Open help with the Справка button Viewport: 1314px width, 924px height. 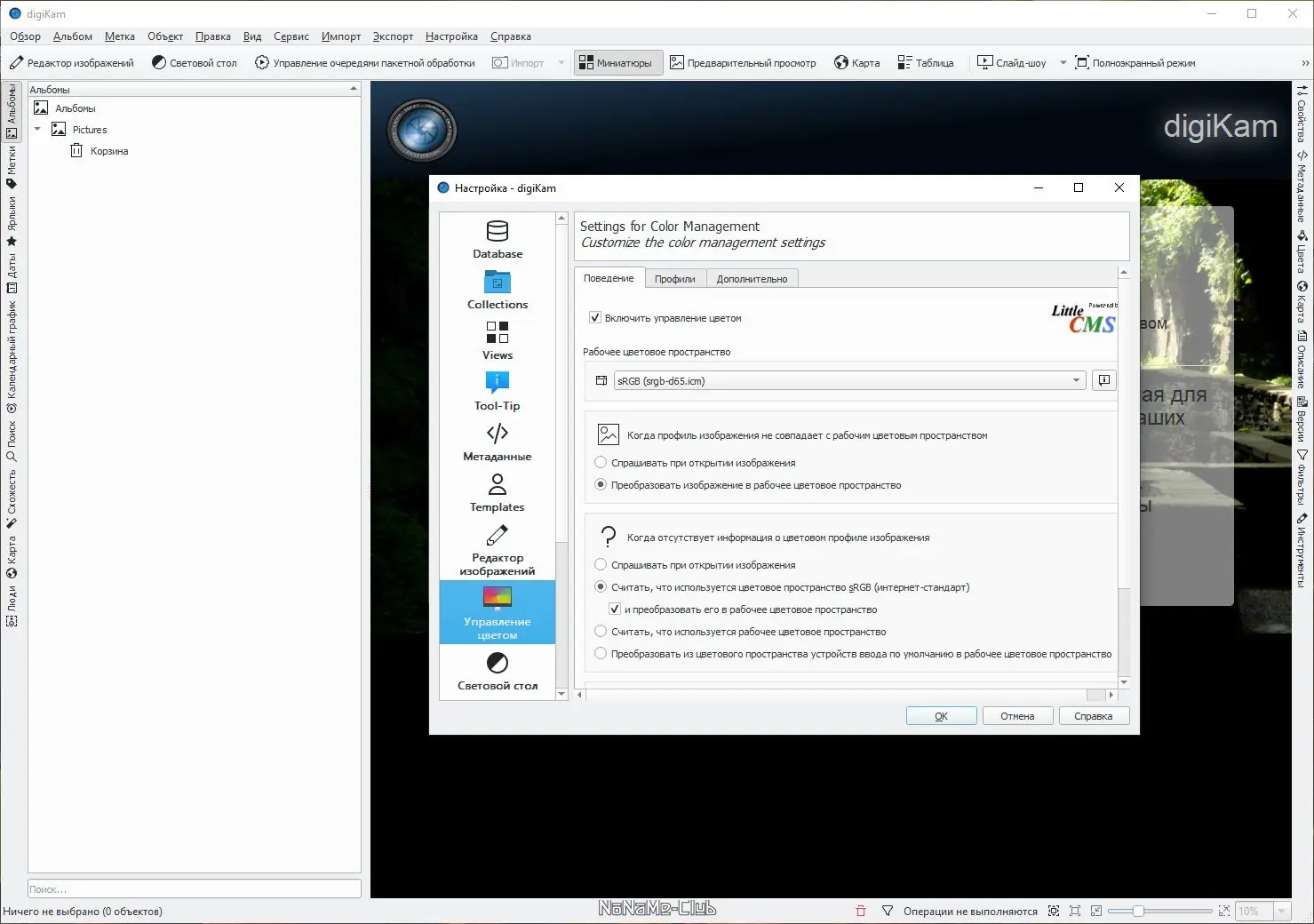(1094, 716)
